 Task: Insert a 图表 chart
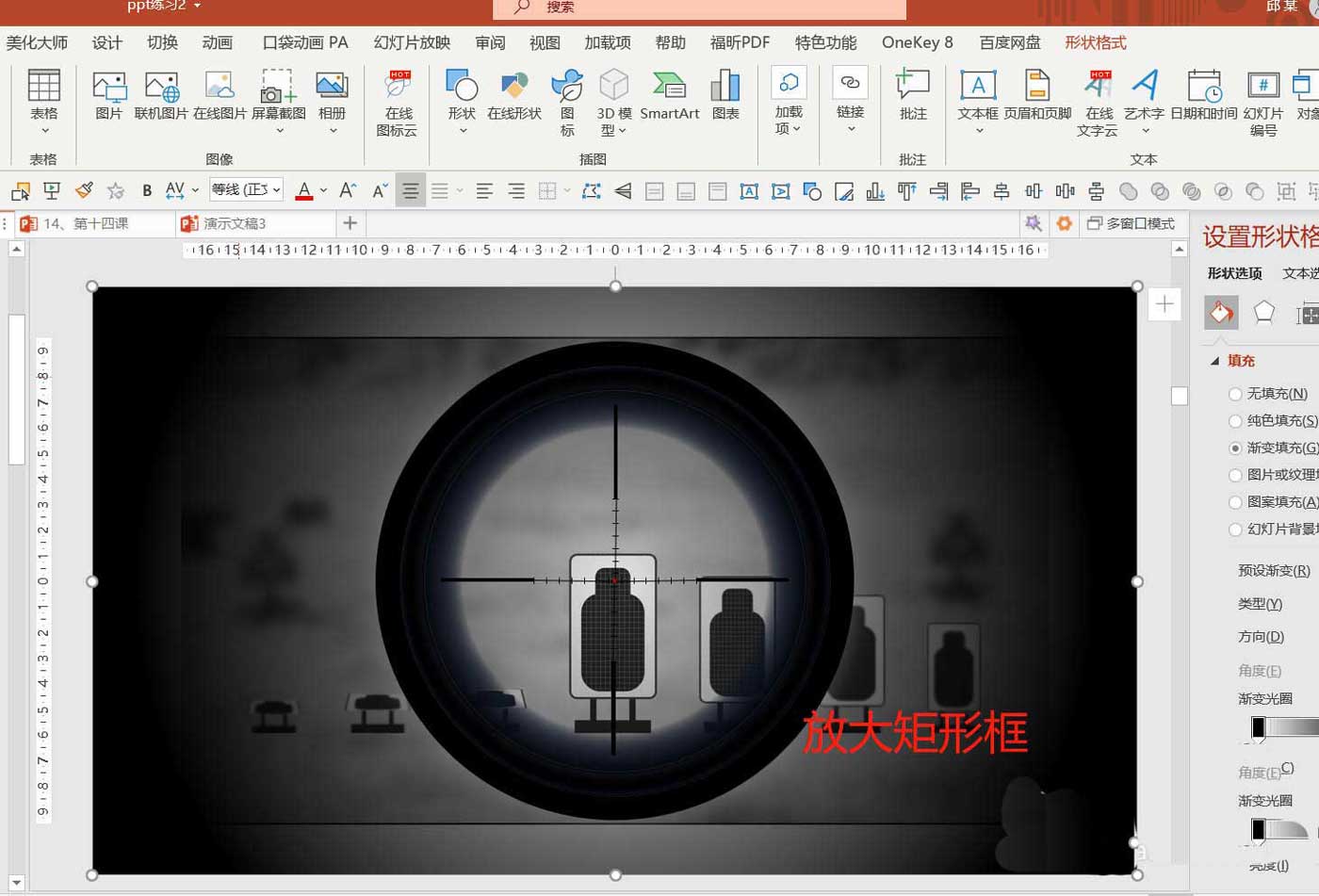[x=725, y=99]
